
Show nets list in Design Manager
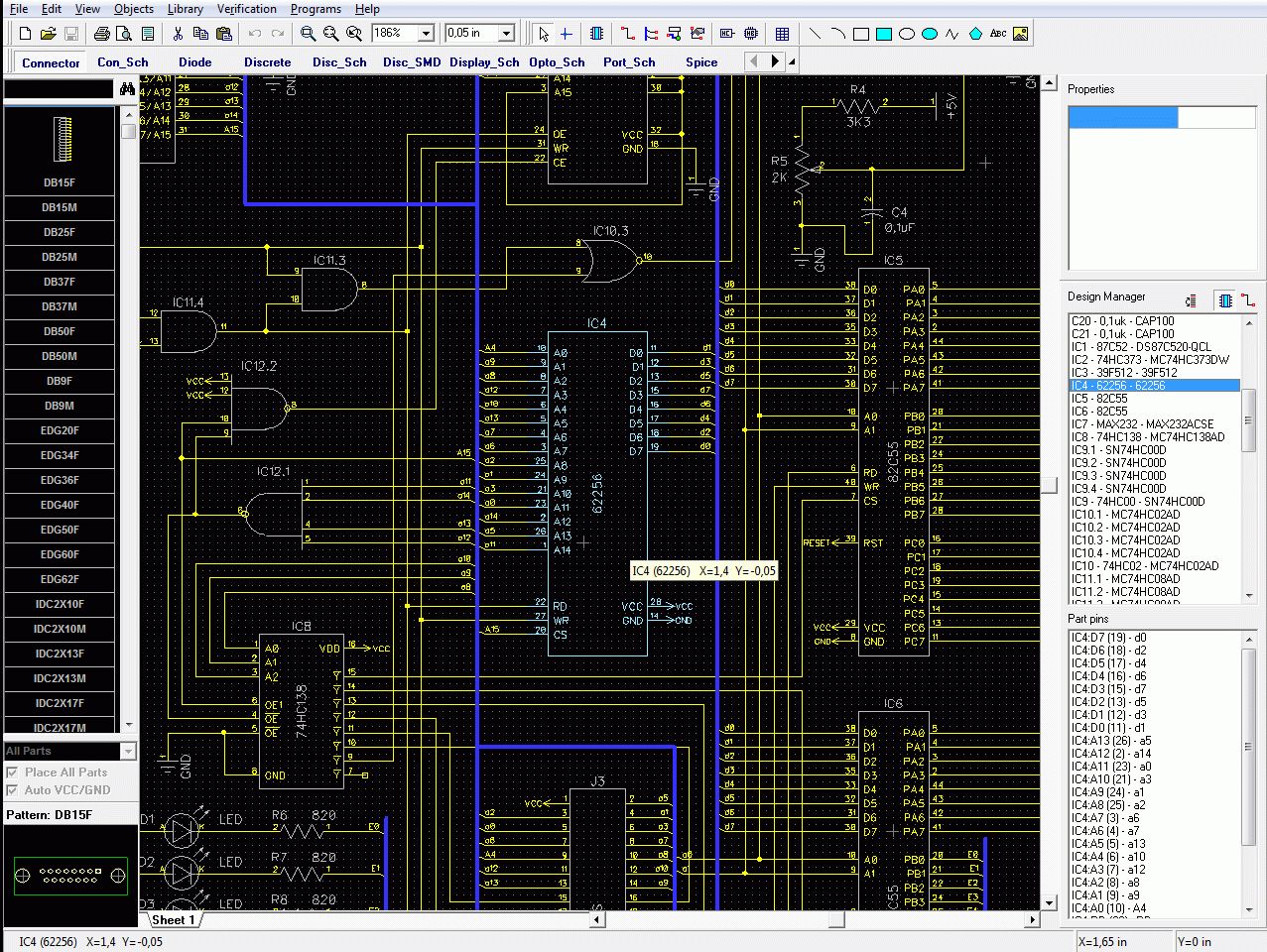pyautogui.click(x=1248, y=299)
